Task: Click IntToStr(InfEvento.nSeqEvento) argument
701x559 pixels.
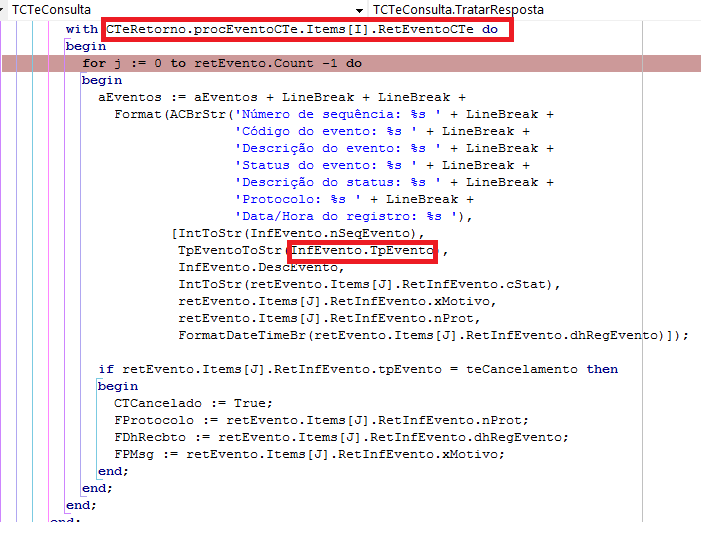Action: tap(298, 233)
